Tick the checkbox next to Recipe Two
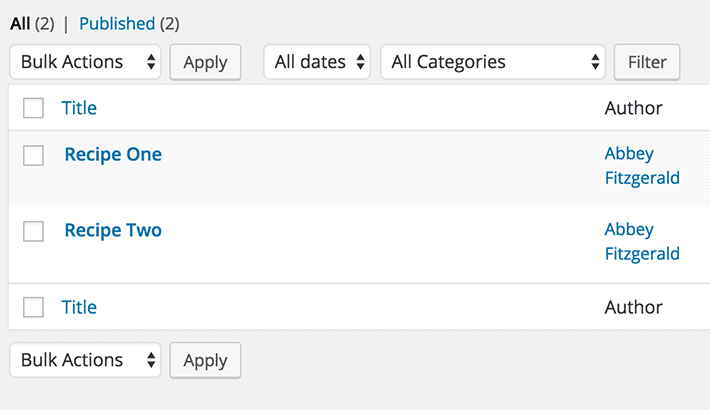The image size is (710, 410). pos(33,231)
